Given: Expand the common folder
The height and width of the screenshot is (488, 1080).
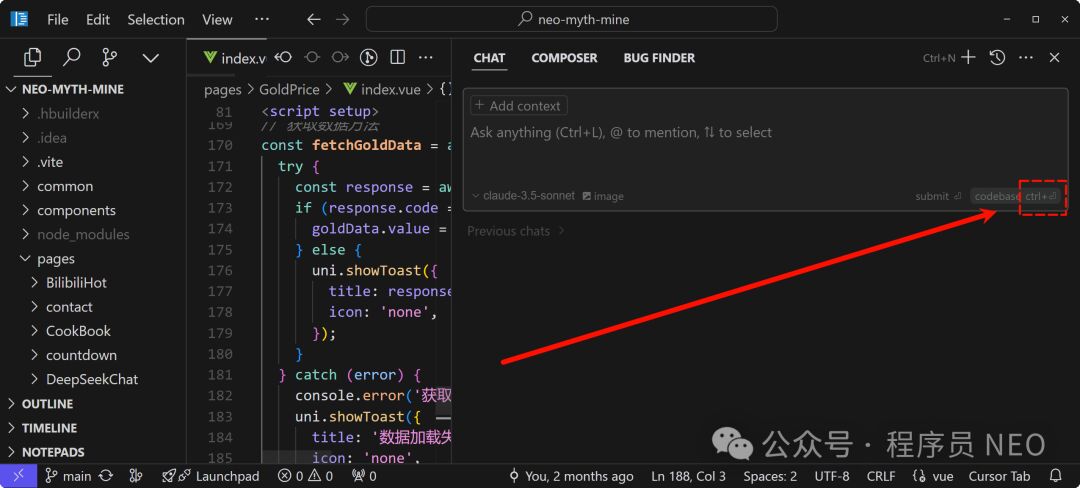Looking at the screenshot, I should click(x=65, y=186).
